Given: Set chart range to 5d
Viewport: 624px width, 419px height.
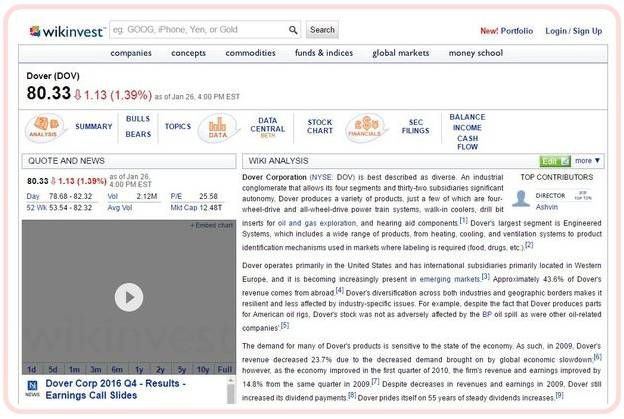Looking at the screenshot, I should point(53,370).
